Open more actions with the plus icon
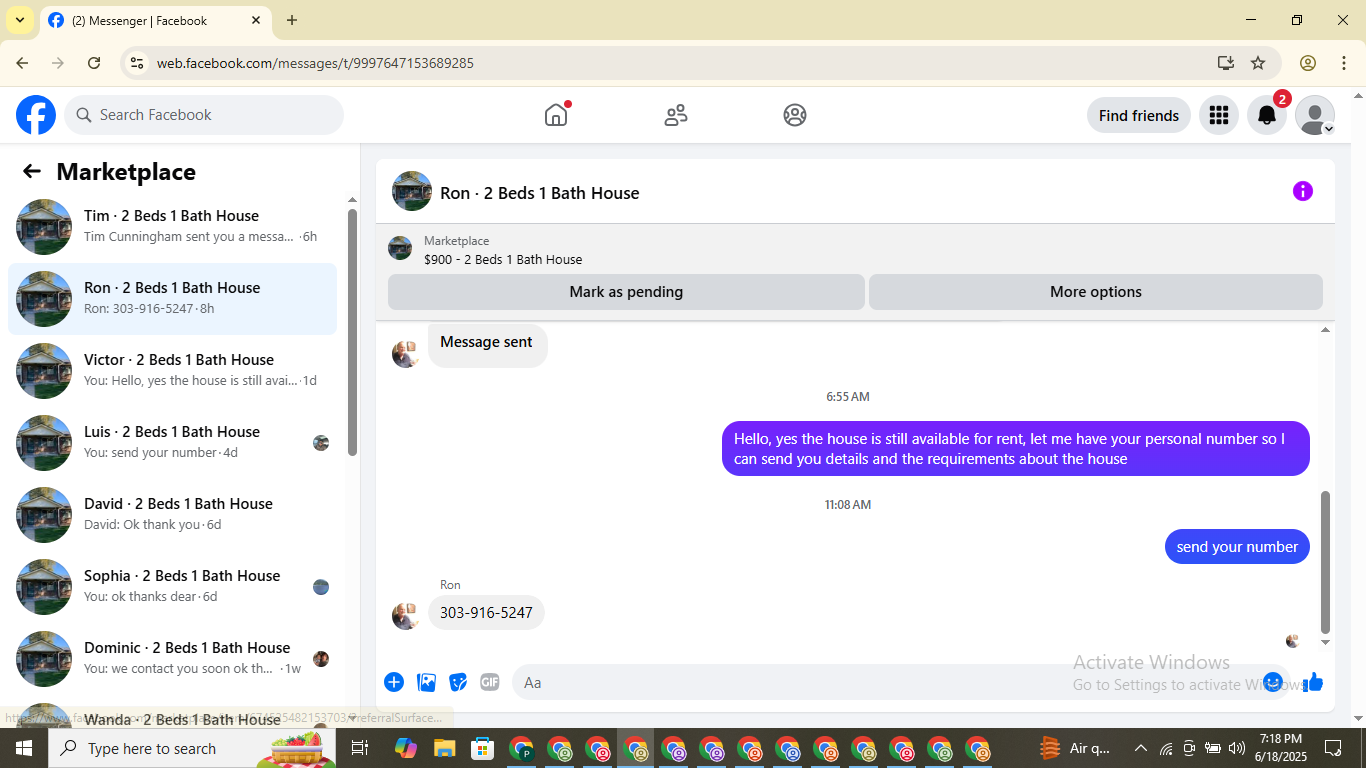 pyautogui.click(x=394, y=682)
